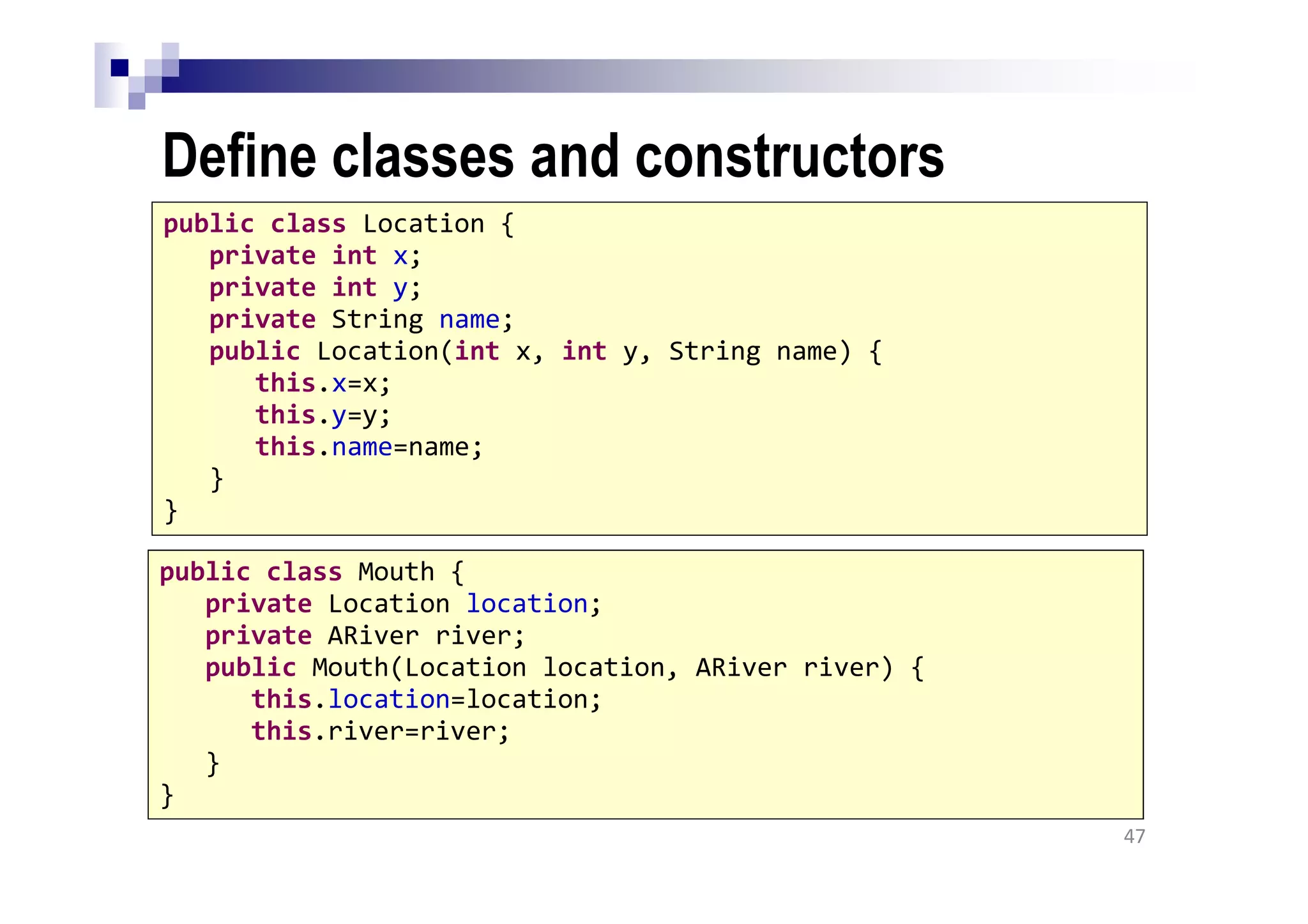Click the line 'this.name=name;'
Viewport: 1308px width, 924px height.
[369, 447]
